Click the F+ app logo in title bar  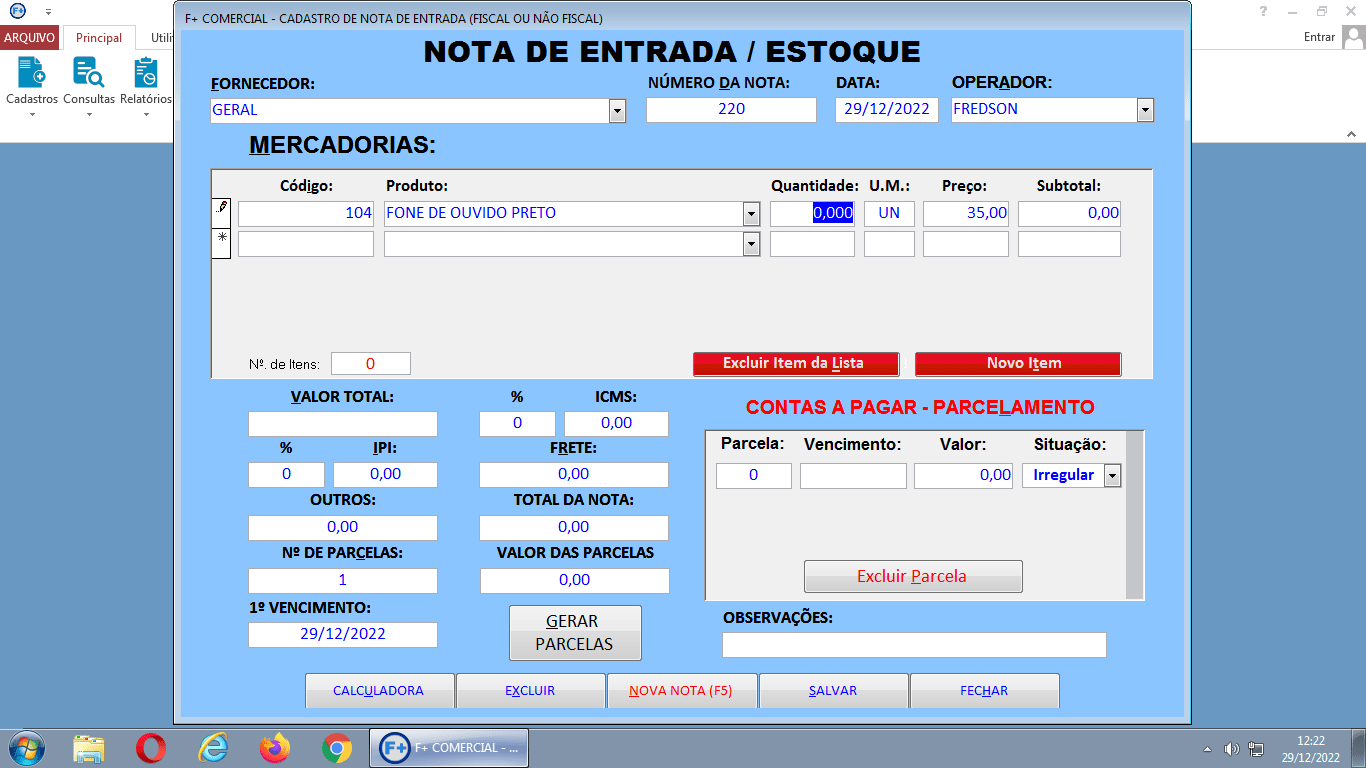tap(17, 10)
